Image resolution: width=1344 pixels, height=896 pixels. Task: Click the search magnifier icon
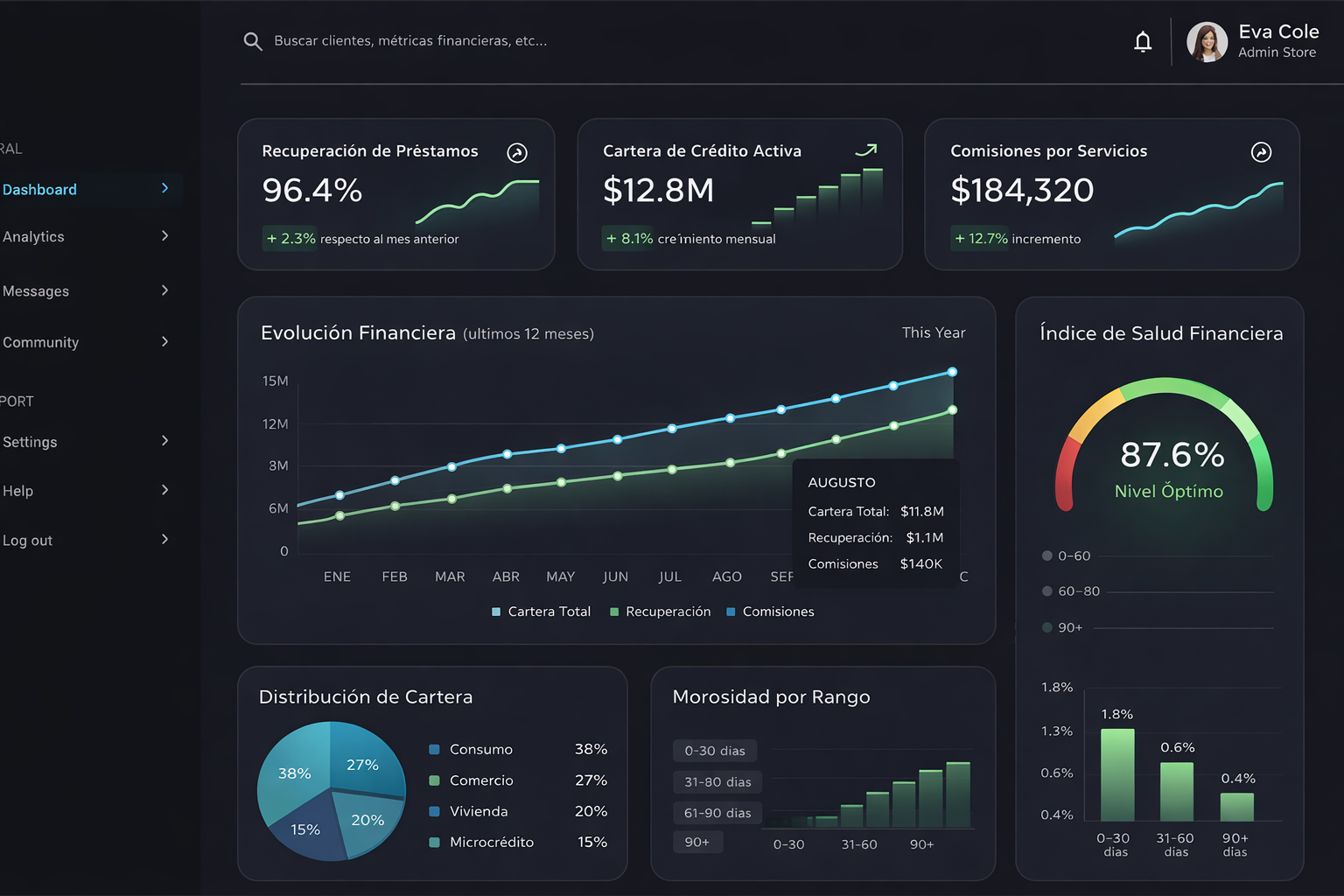click(x=253, y=41)
